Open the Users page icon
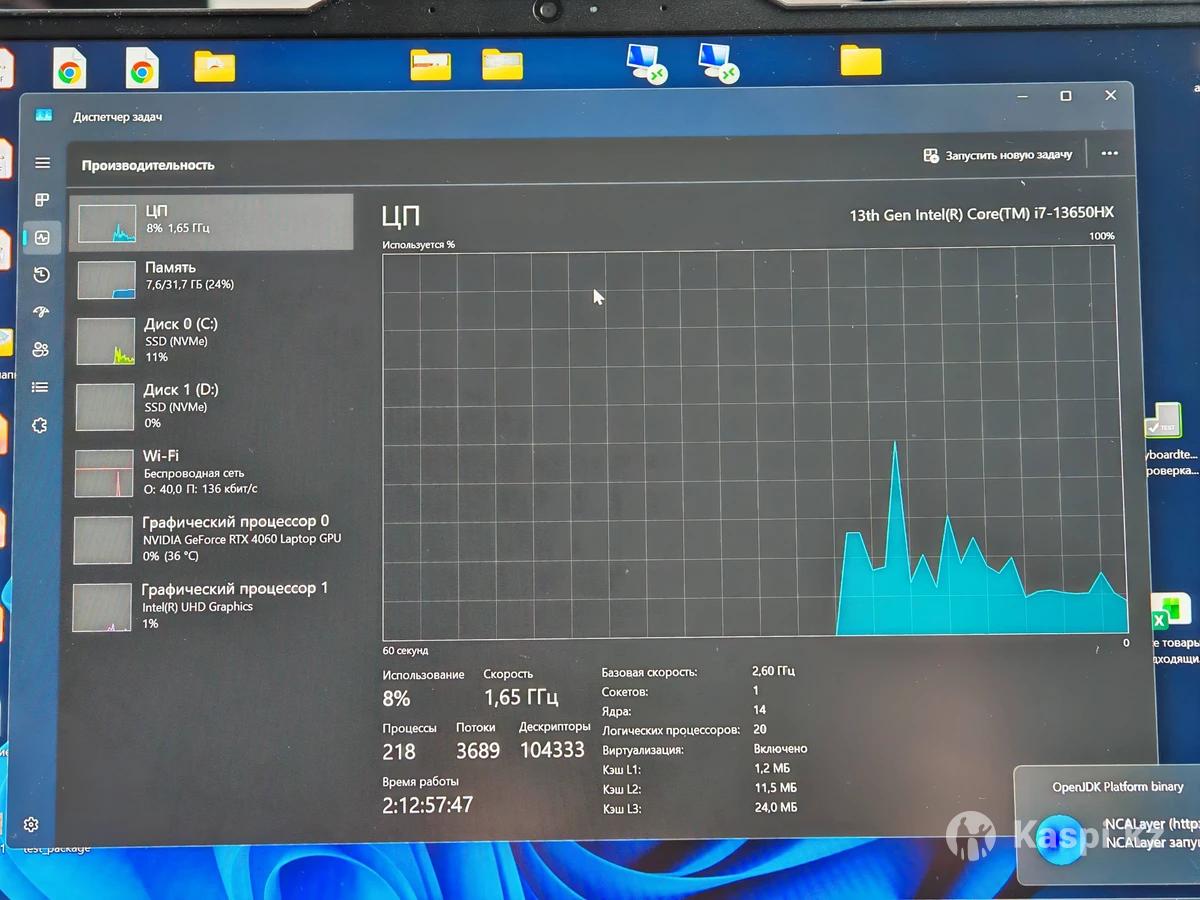This screenshot has height=900, width=1200. point(41,349)
